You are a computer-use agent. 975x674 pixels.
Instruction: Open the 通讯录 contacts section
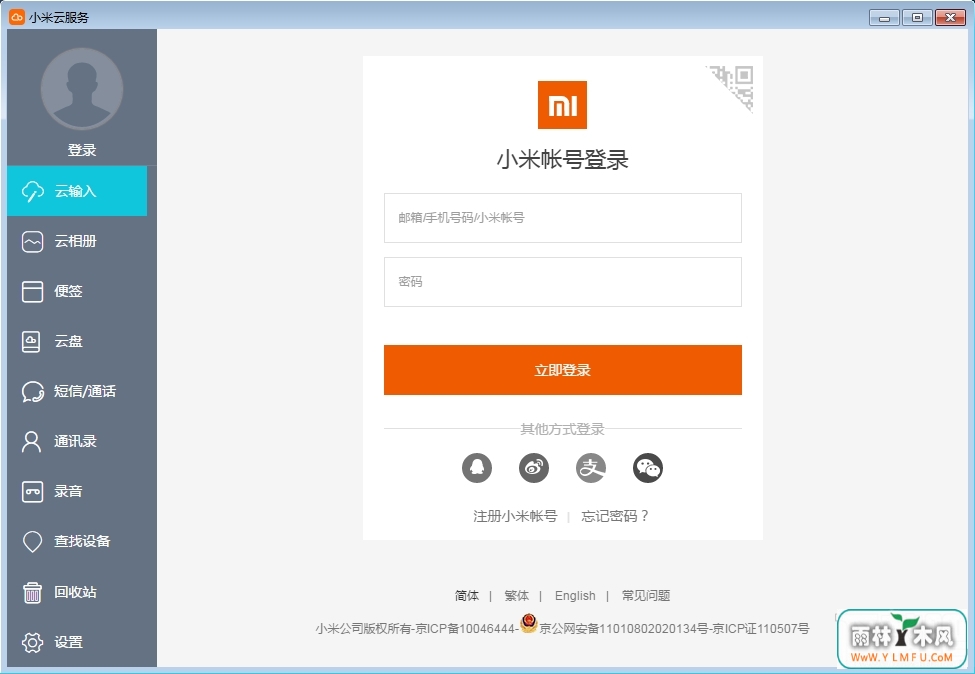point(77,441)
